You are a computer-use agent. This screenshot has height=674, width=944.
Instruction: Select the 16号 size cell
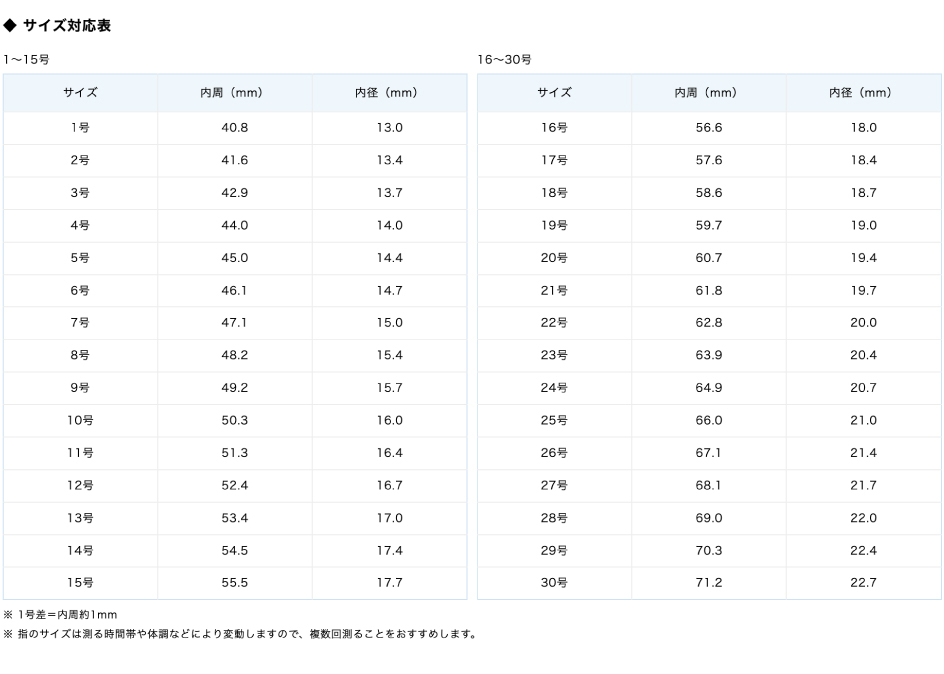[552, 128]
